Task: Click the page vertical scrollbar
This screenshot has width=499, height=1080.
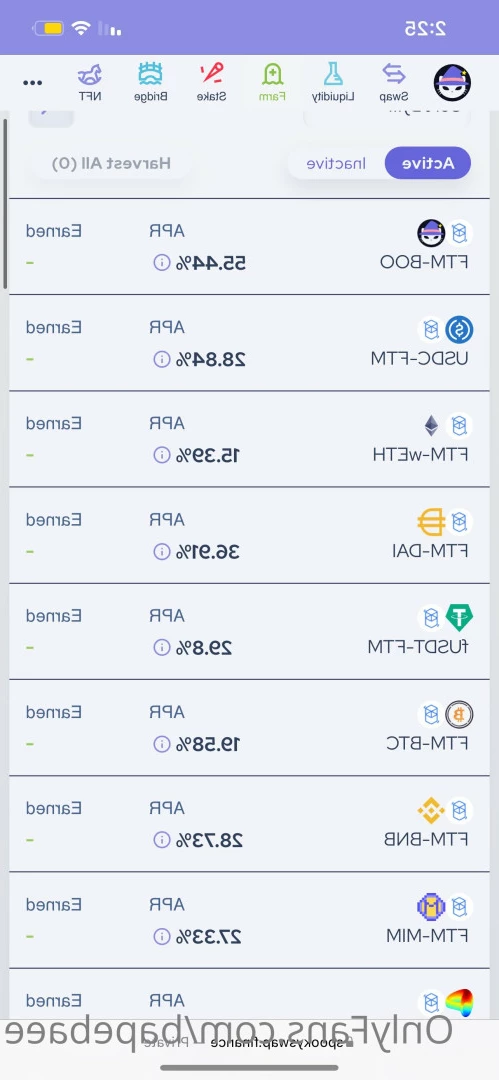Action: point(6,203)
